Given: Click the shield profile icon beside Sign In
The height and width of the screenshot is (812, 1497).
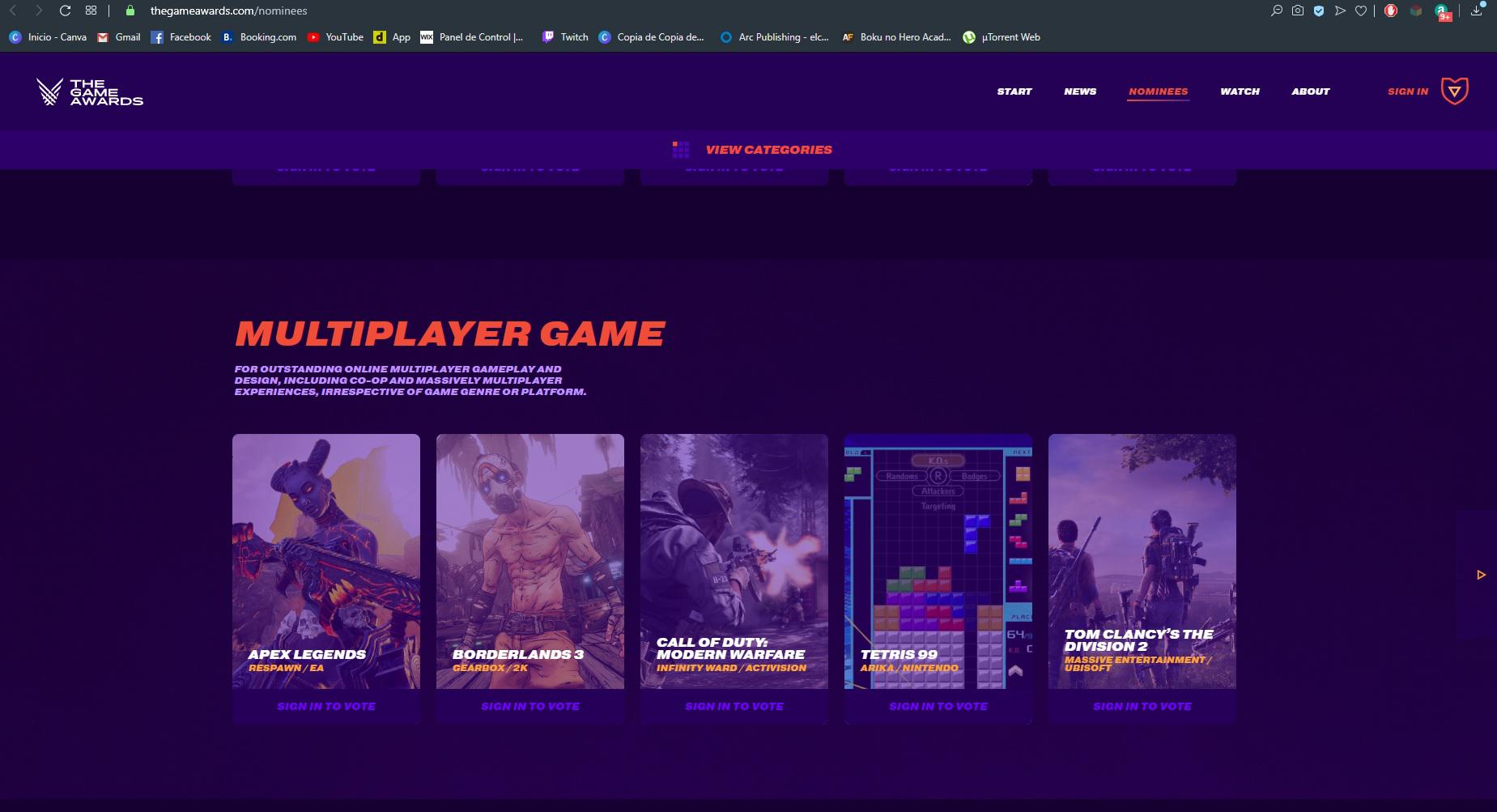Looking at the screenshot, I should pyautogui.click(x=1454, y=91).
